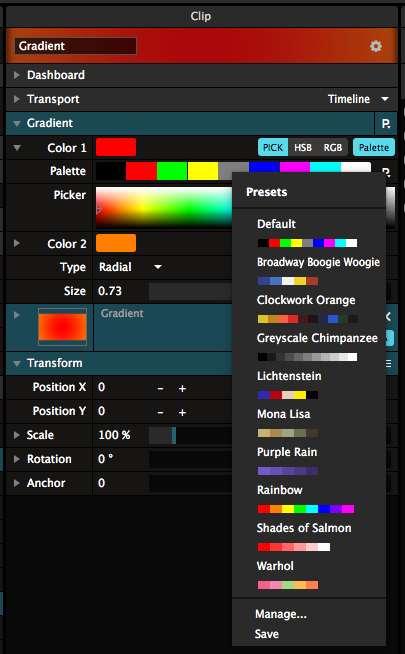Viewport: 405px width, 654px height.
Task: Decrease Position Y with minus icon
Action: coord(160,413)
